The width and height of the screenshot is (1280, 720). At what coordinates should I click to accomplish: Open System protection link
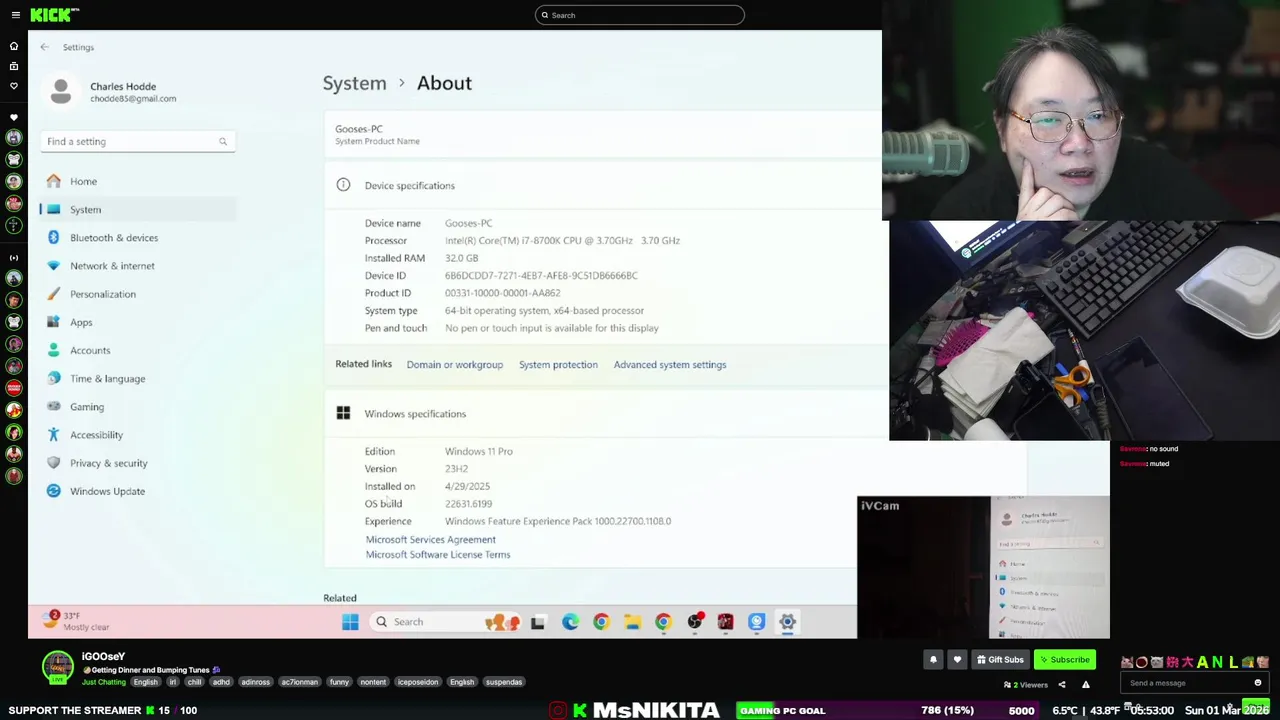click(x=558, y=365)
